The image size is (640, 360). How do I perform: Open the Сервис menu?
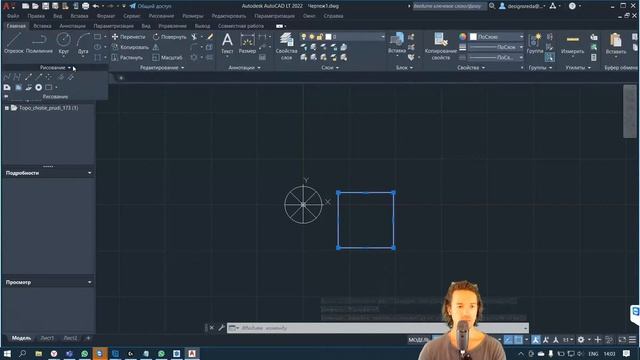[131, 16]
